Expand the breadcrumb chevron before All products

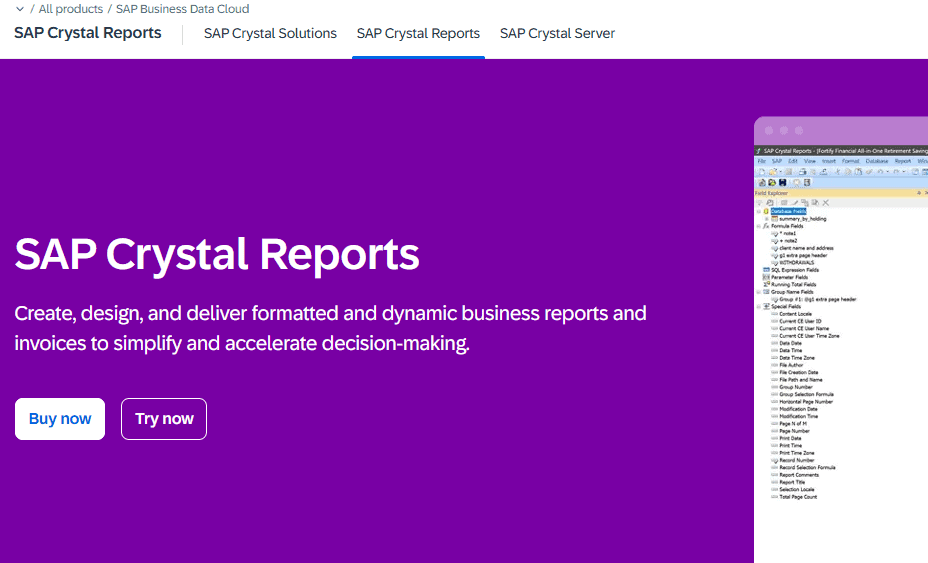(x=19, y=9)
